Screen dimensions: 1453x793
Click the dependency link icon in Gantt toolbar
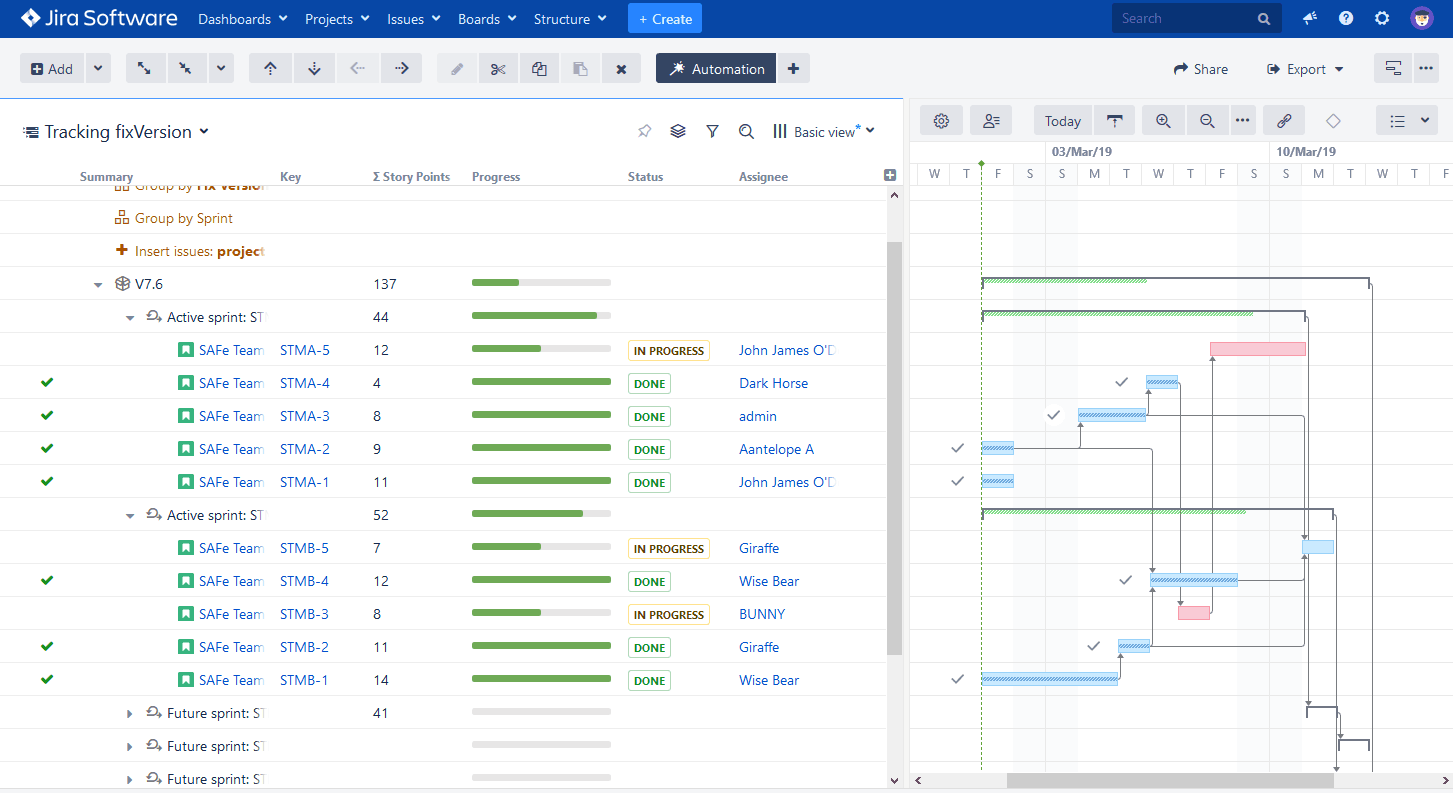[1284, 121]
